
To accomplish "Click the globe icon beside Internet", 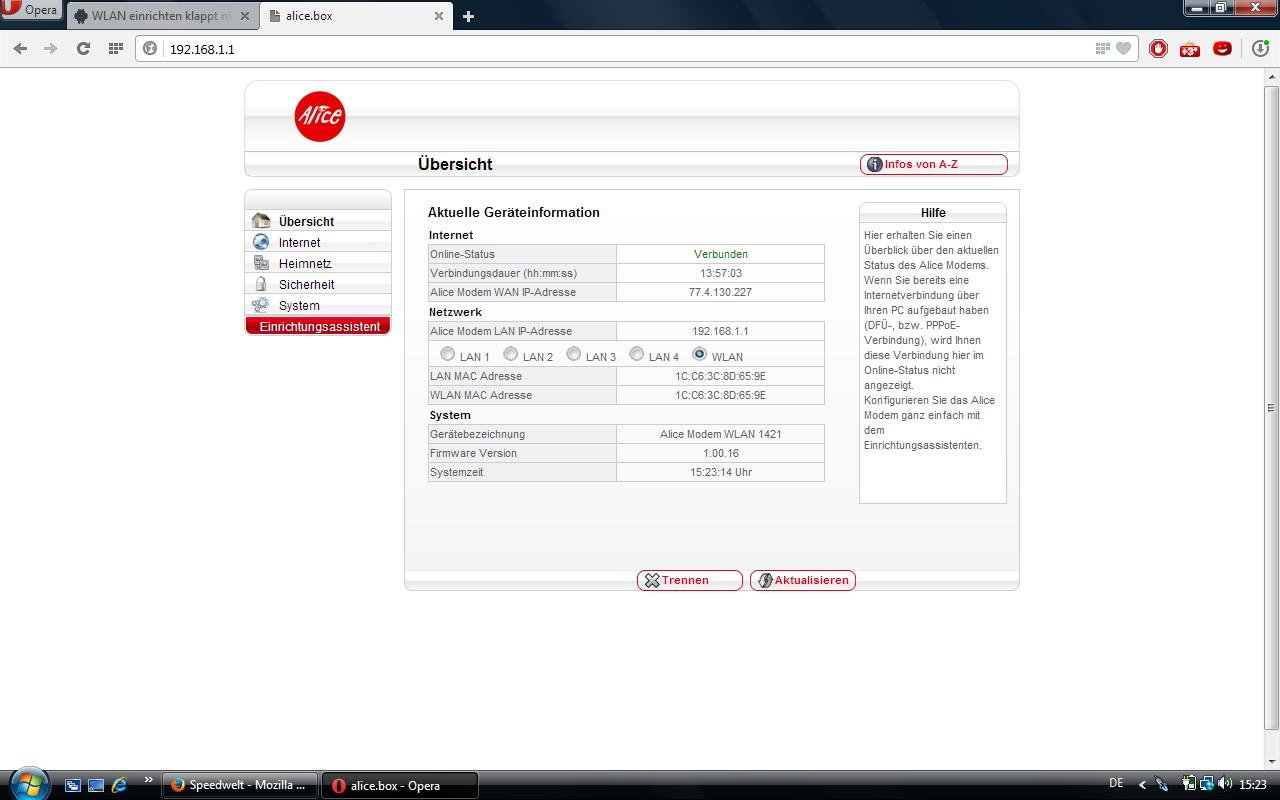I will point(261,242).
